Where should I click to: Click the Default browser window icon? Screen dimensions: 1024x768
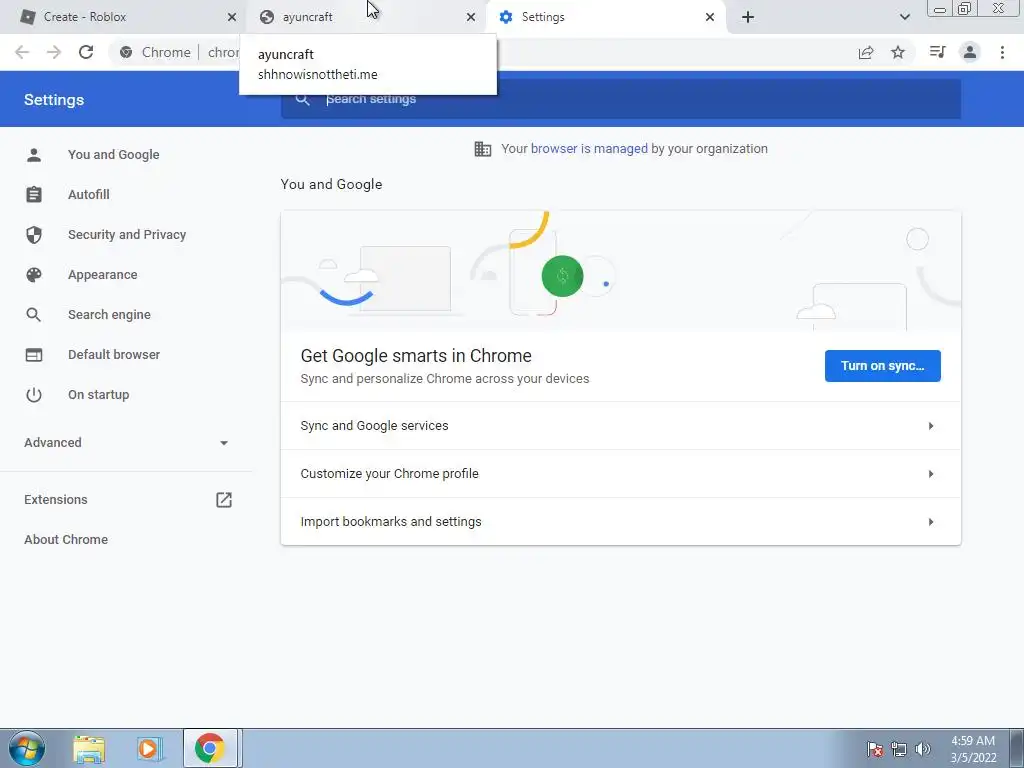pos(34,355)
